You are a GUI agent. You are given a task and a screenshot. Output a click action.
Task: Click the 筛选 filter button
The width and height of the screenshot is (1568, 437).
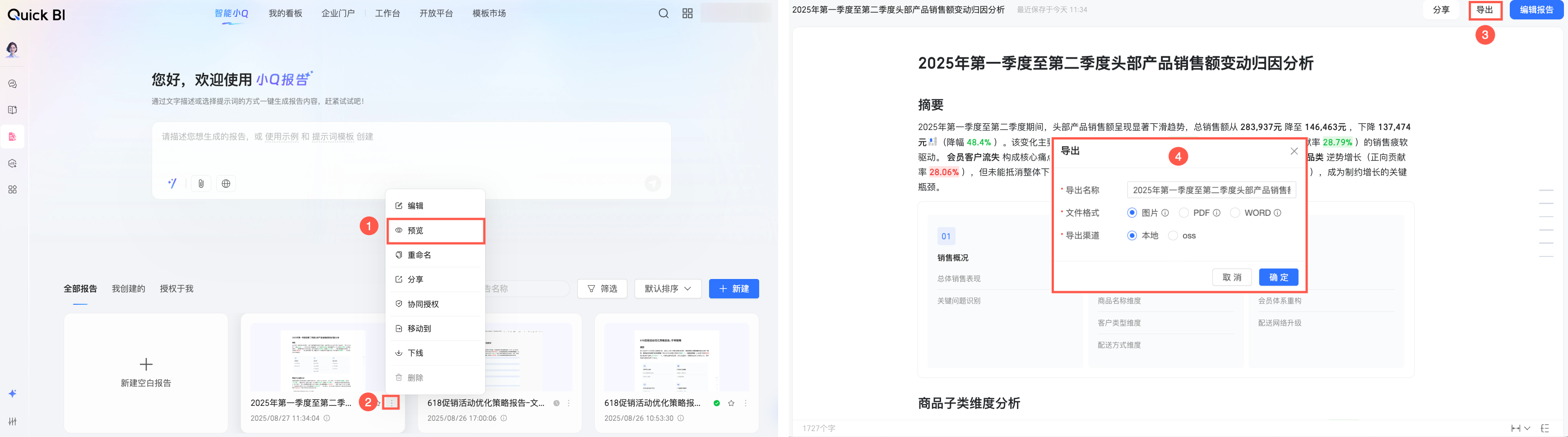click(602, 288)
